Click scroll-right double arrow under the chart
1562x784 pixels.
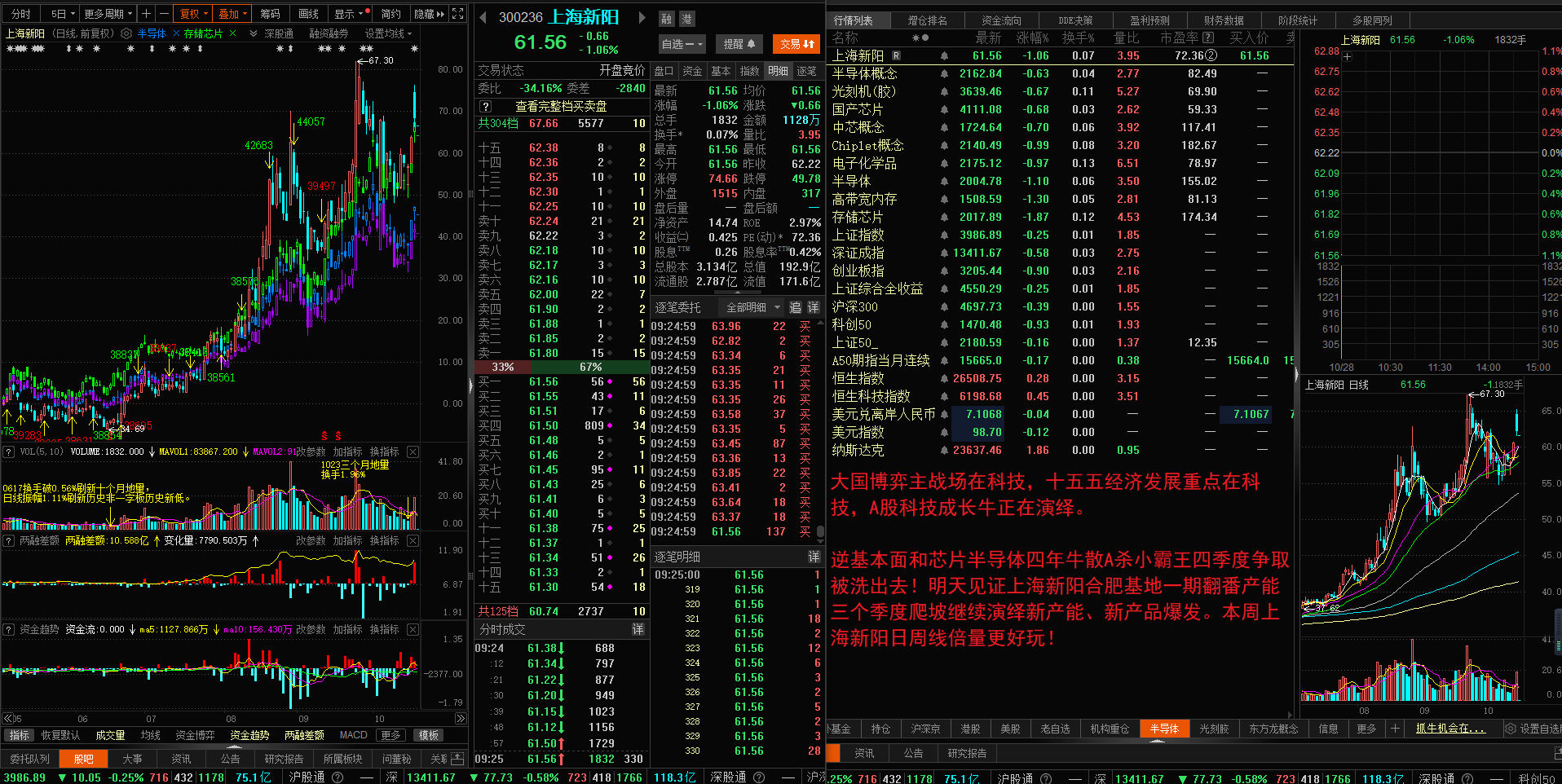coord(461,719)
